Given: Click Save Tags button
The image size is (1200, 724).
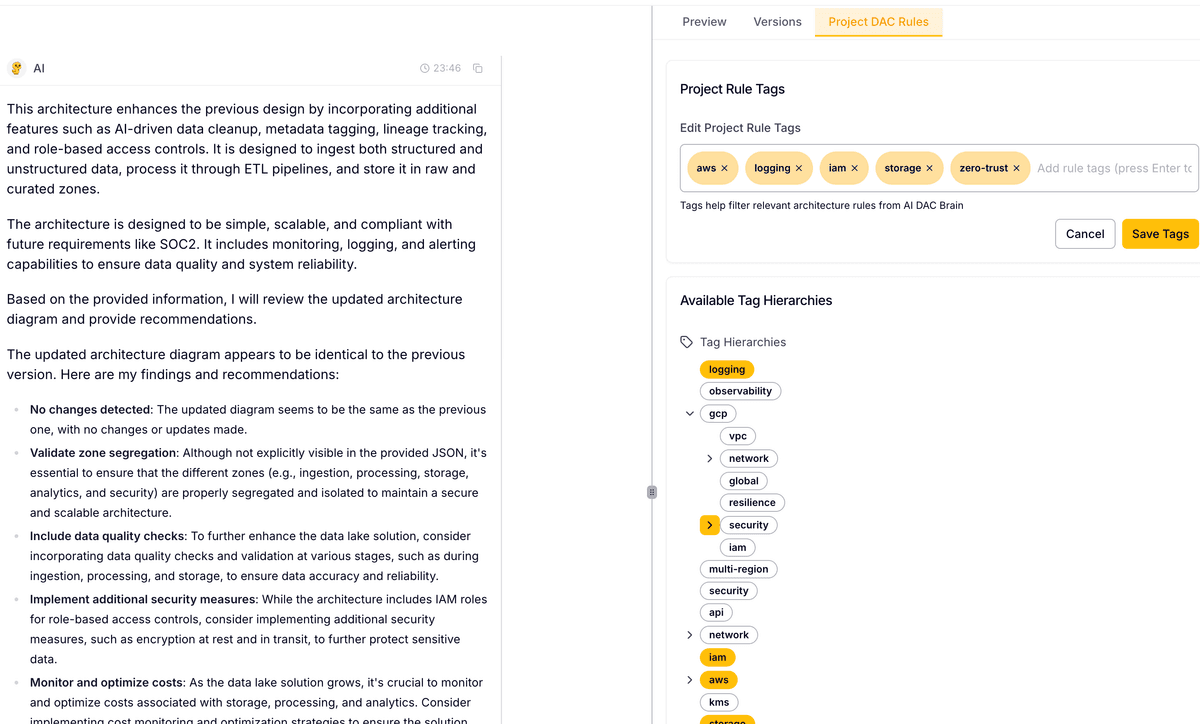Looking at the screenshot, I should pyautogui.click(x=1160, y=233).
